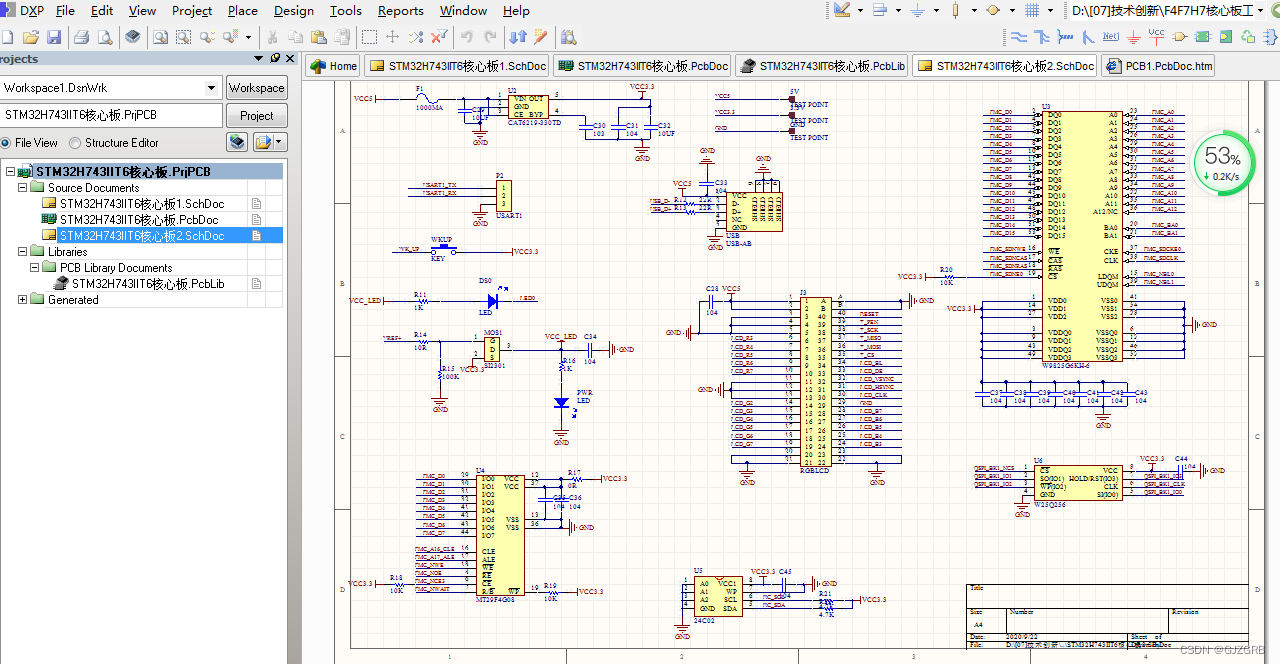Click the Workspace button

(x=256, y=87)
